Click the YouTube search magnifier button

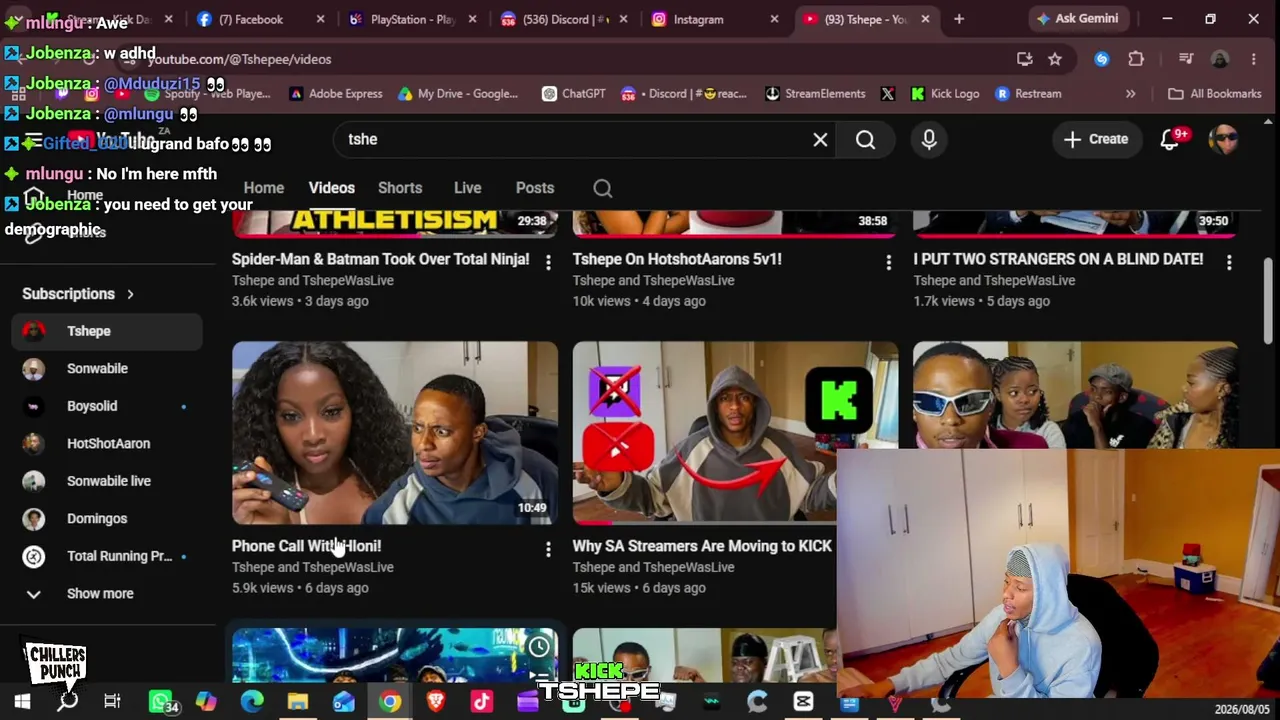tap(865, 140)
